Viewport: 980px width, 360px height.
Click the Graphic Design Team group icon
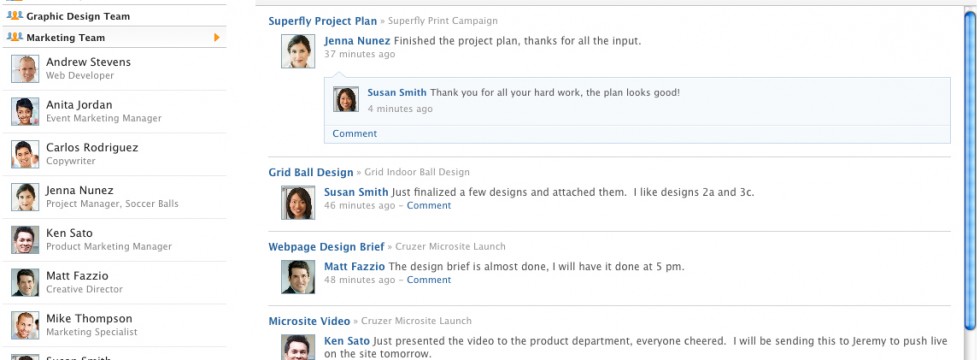click(x=14, y=16)
